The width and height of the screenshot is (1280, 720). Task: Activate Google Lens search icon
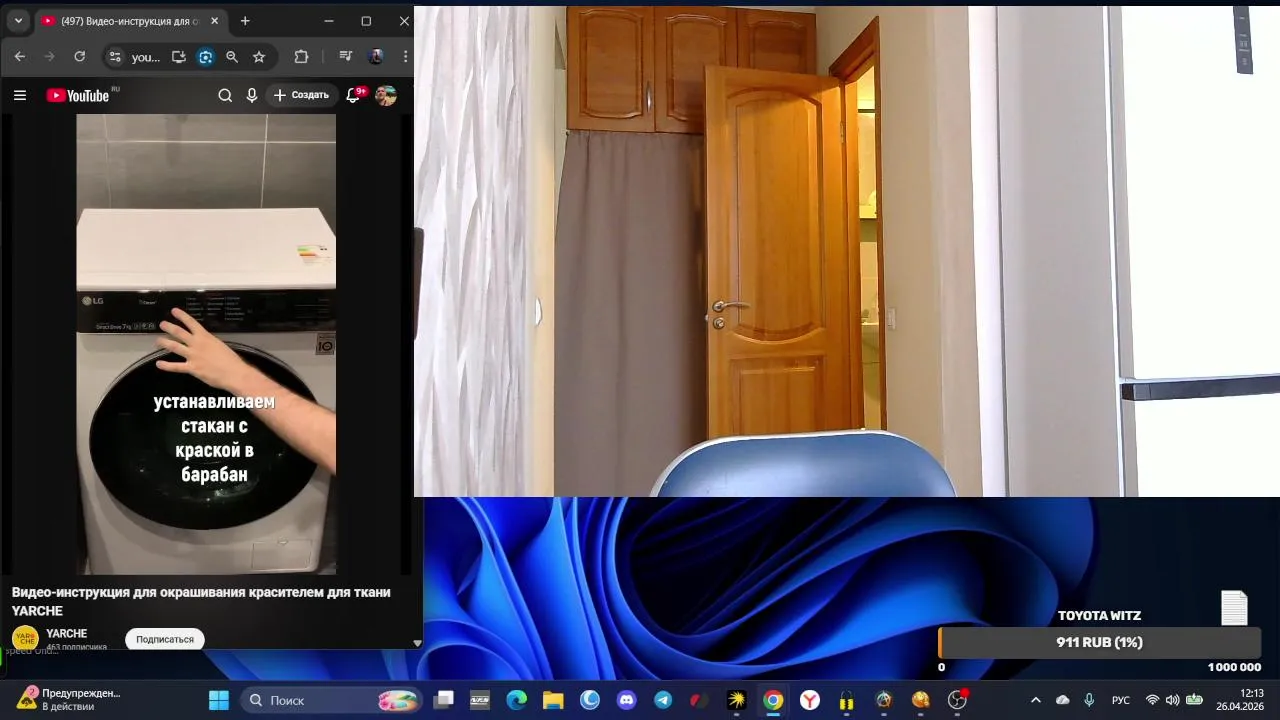[x=206, y=57]
